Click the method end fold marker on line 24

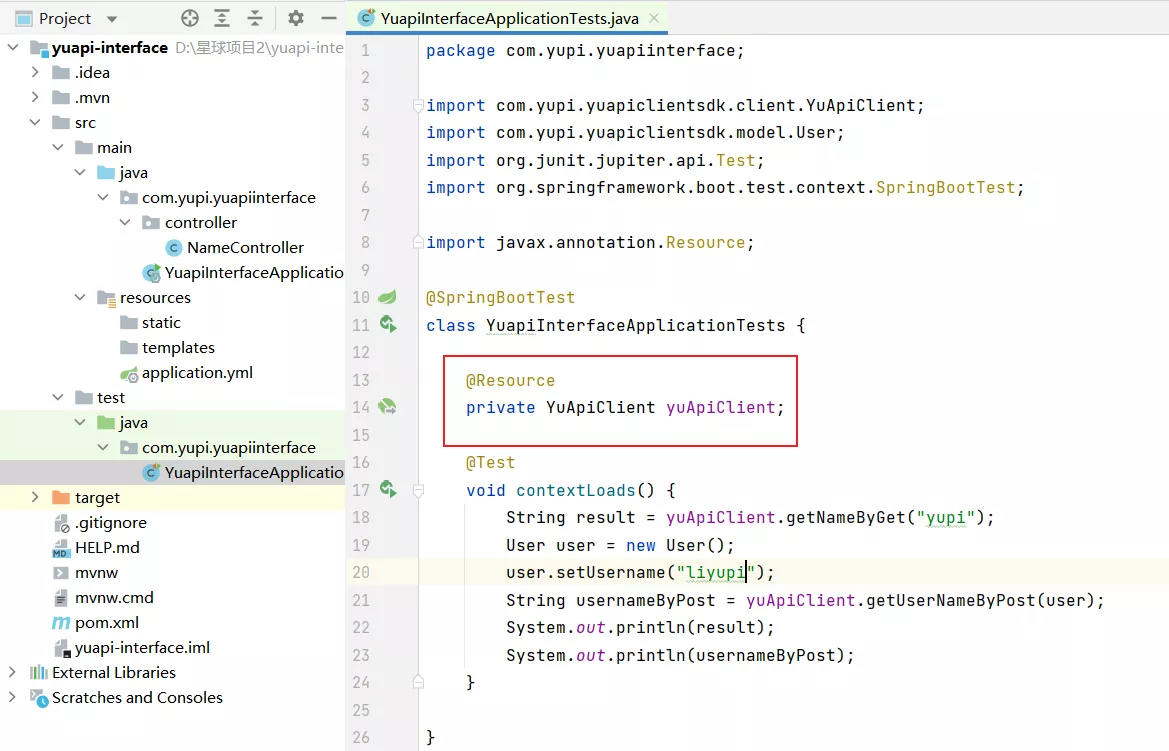pyautogui.click(x=418, y=682)
